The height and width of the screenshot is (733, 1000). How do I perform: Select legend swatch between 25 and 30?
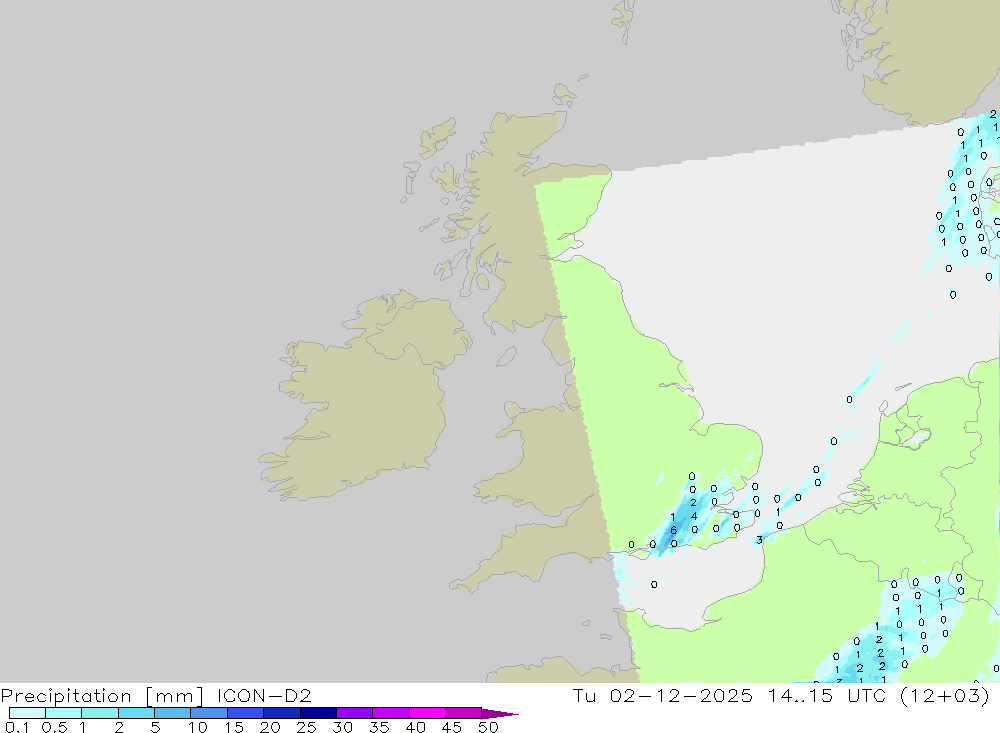pos(318,713)
